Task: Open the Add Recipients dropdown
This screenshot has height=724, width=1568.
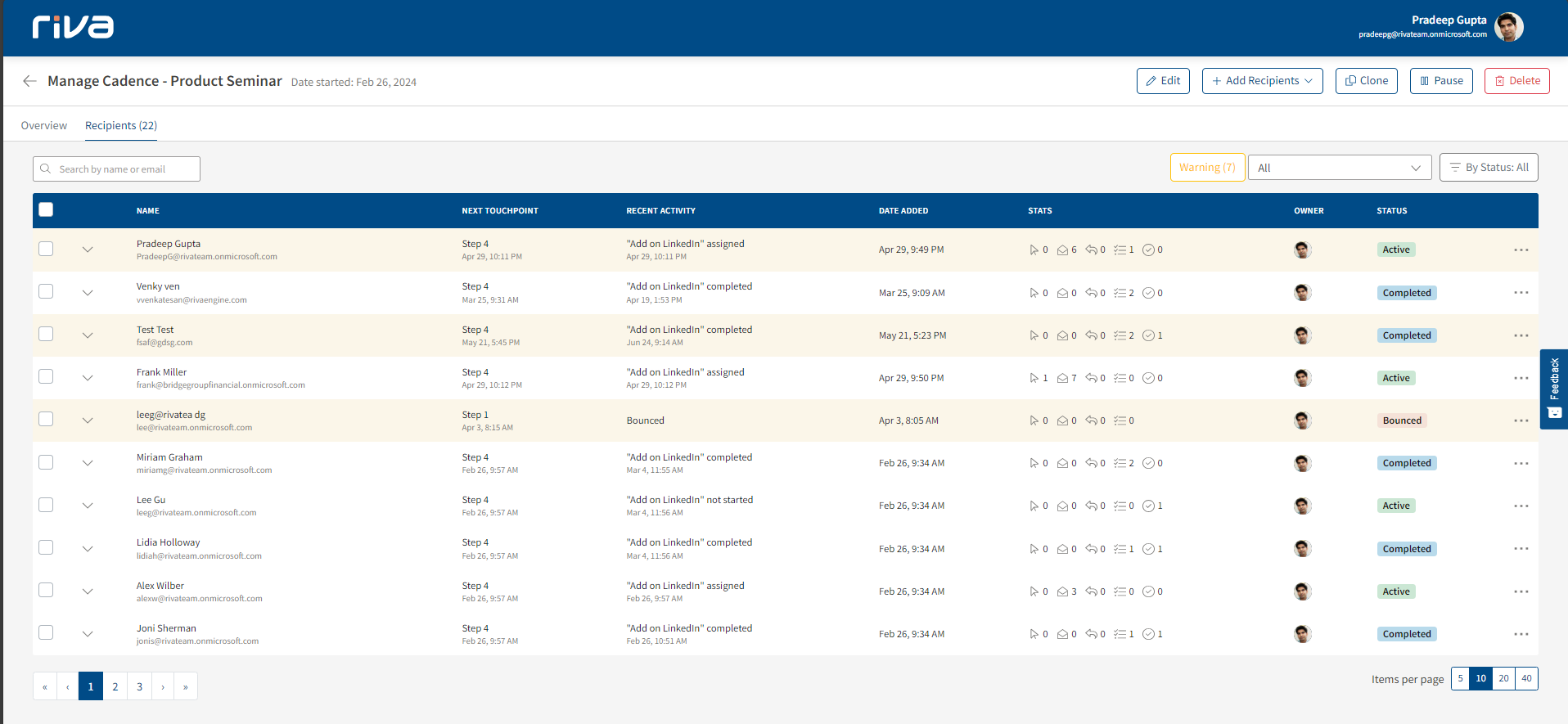Action: click(x=1262, y=81)
